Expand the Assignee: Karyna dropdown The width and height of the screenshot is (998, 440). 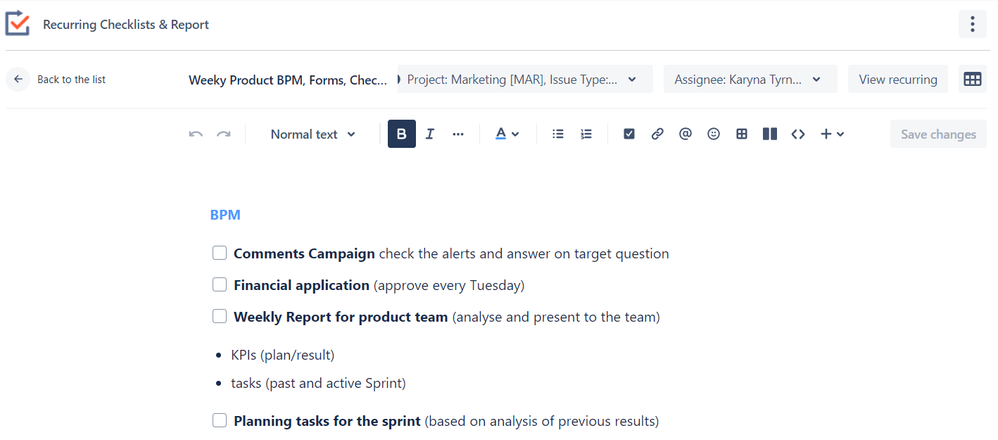pos(749,80)
